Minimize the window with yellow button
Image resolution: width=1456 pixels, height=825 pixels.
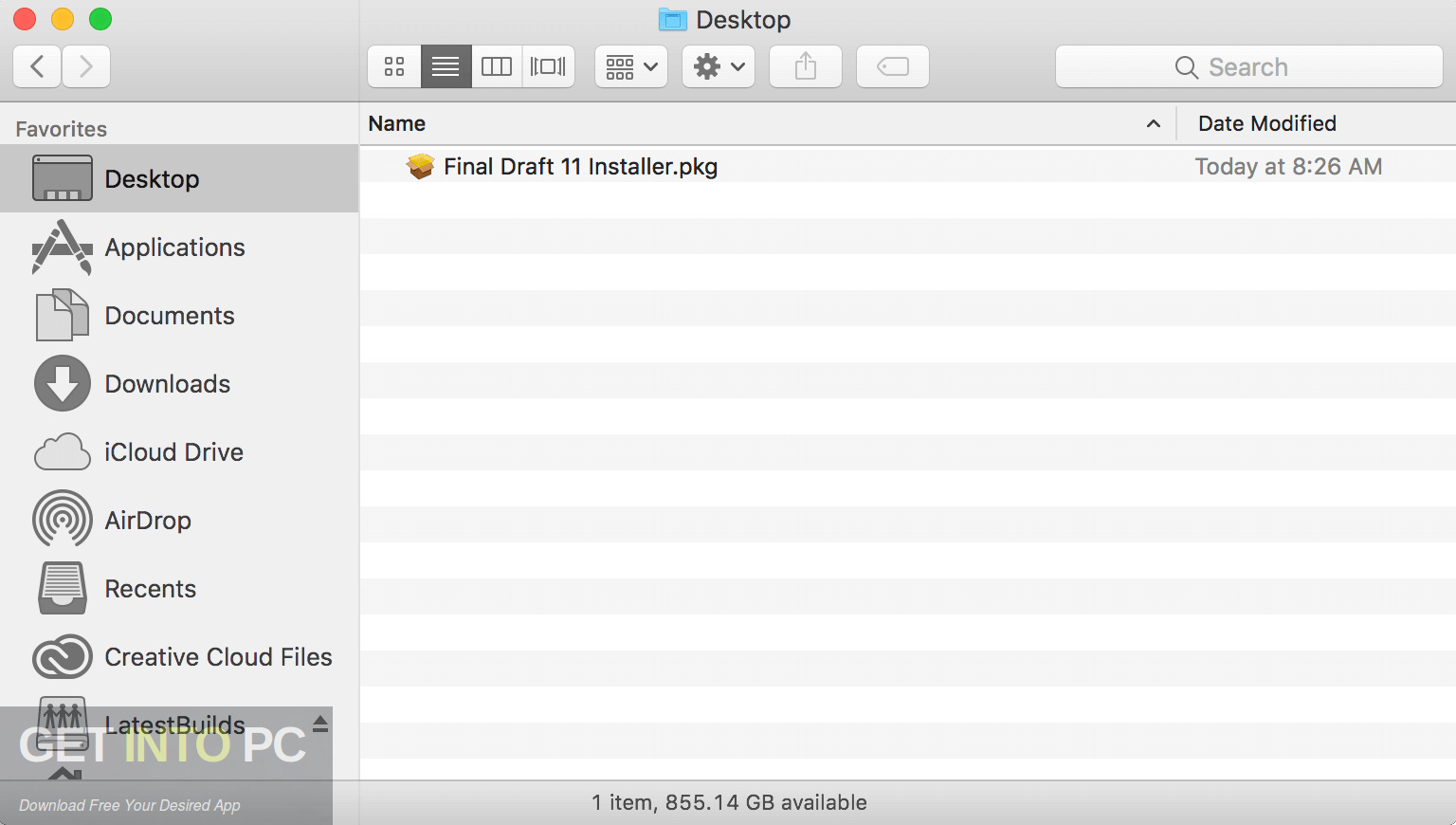click(x=63, y=19)
